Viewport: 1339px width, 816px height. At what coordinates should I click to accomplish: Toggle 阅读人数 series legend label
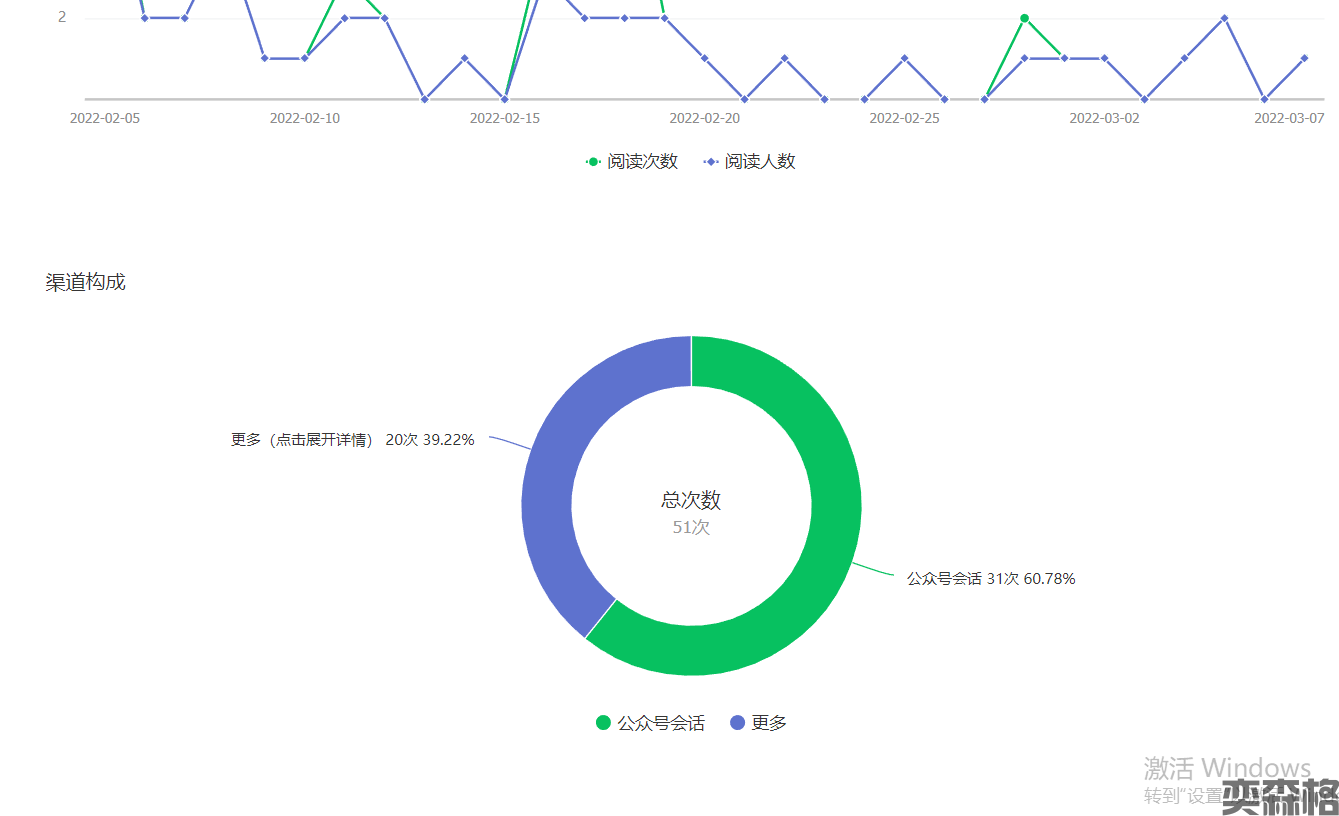coord(760,162)
